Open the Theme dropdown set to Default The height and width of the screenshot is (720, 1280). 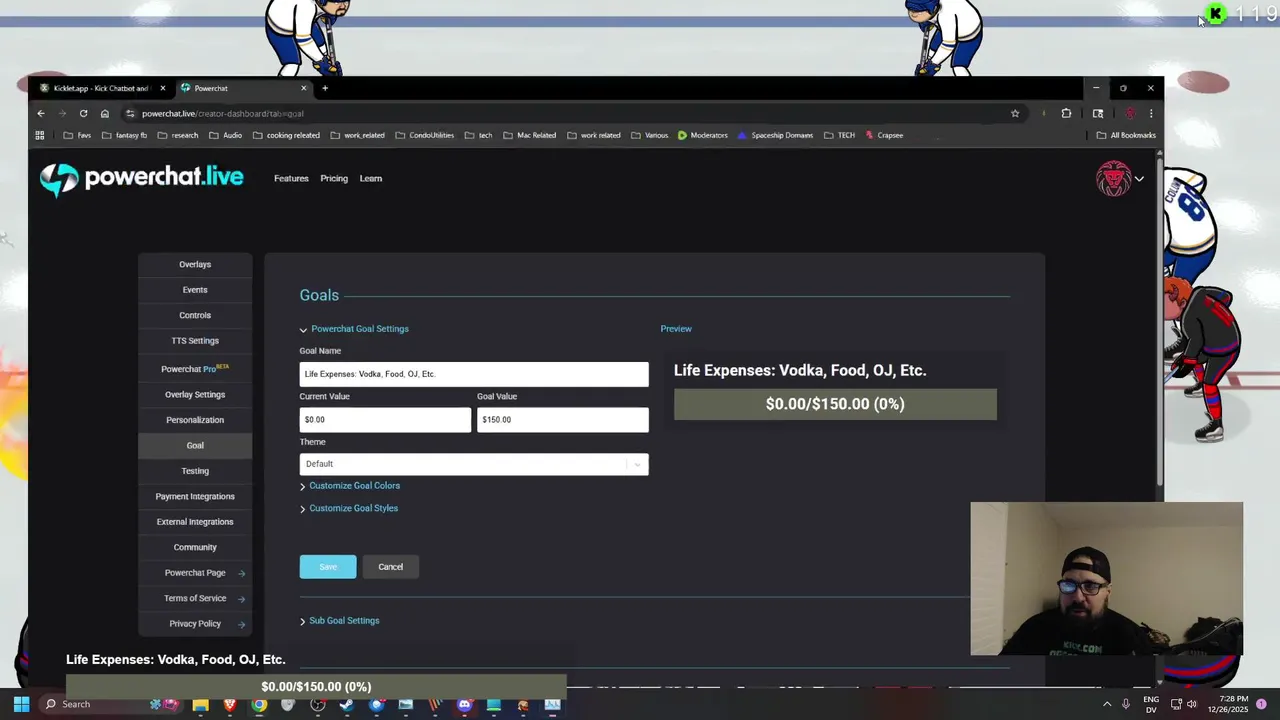[474, 464]
